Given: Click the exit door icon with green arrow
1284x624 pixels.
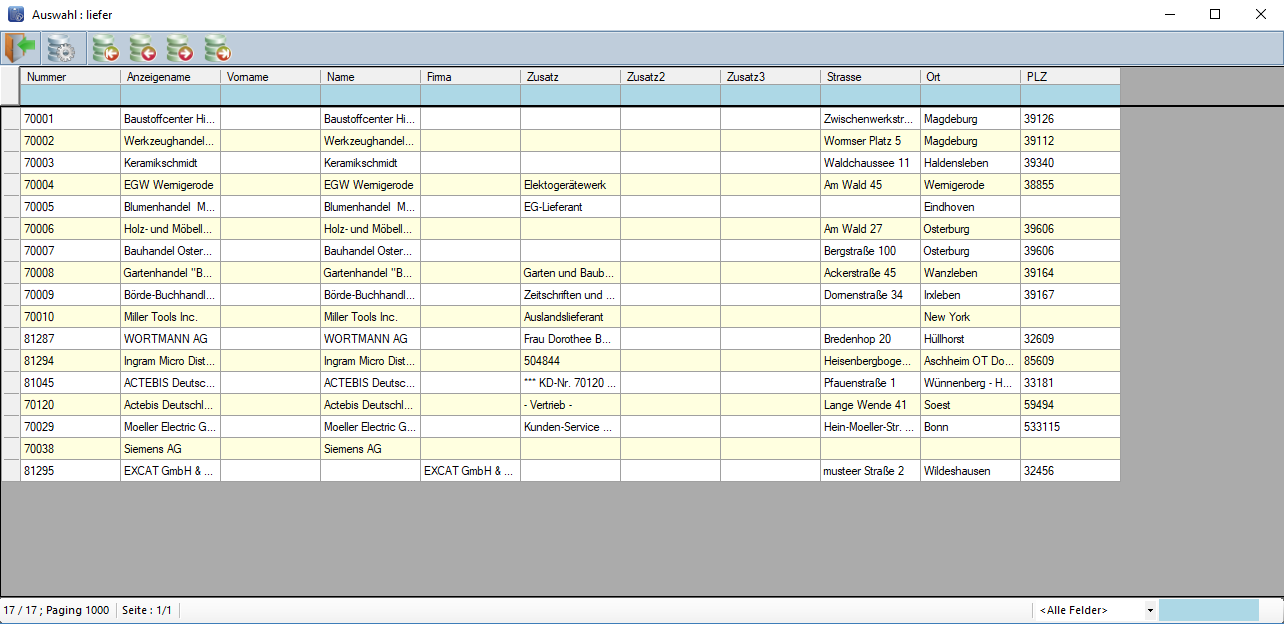Looking at the screenshot, I should (x=19, y=48).
